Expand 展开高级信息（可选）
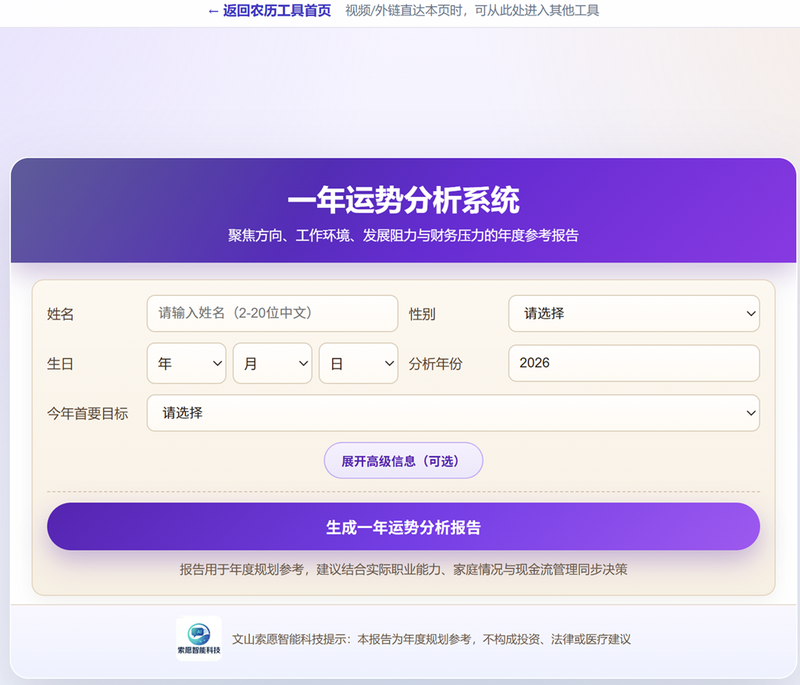 (x=403, y=461)
